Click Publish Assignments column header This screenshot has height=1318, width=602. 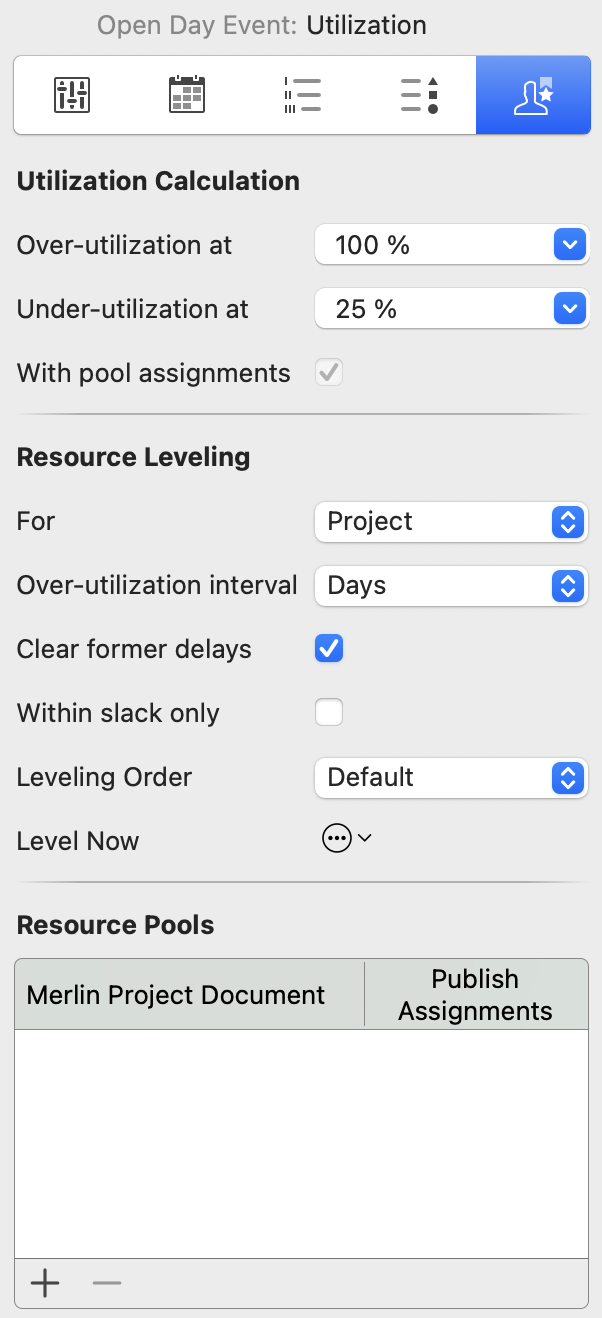coord(475,994)
